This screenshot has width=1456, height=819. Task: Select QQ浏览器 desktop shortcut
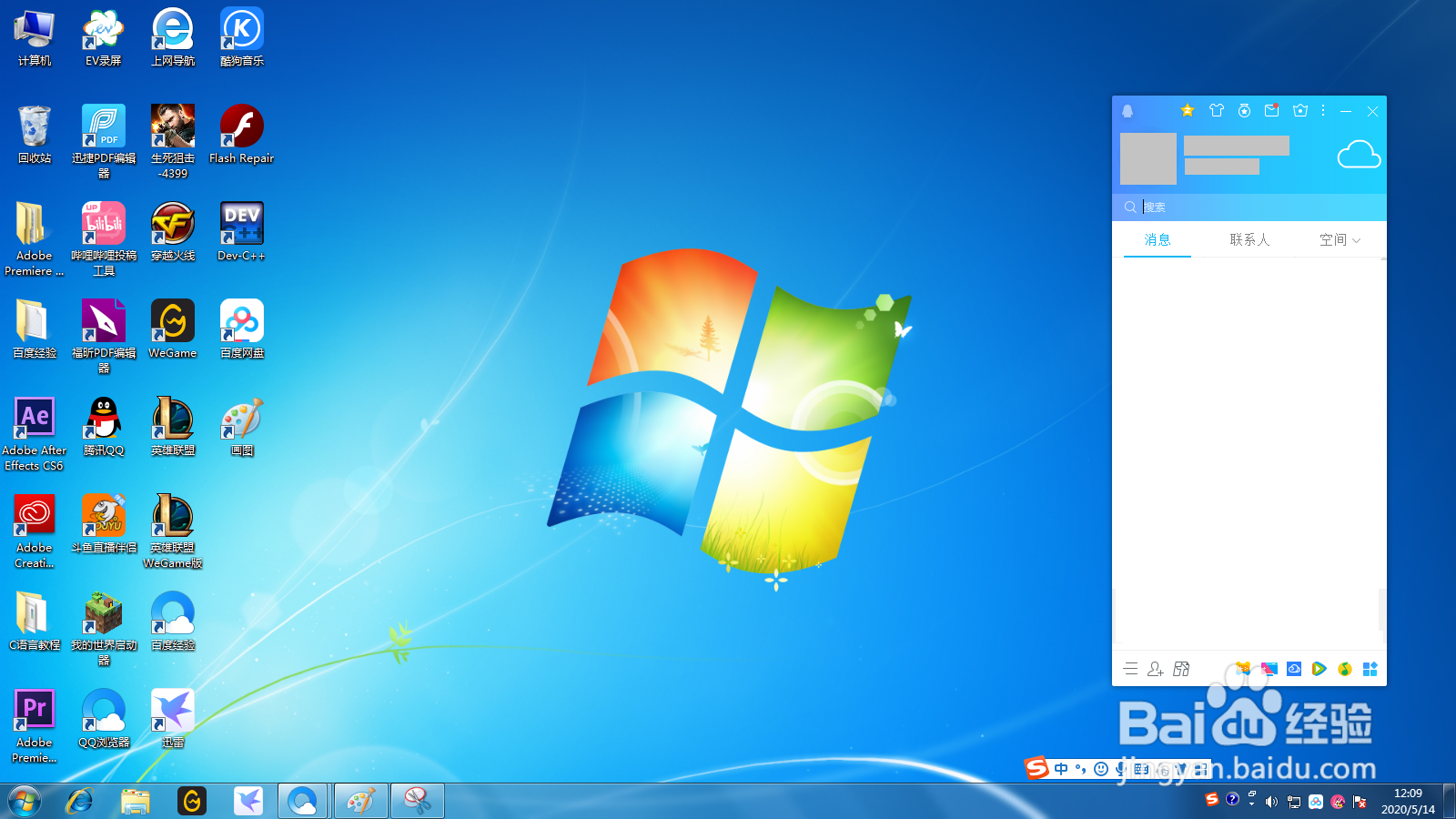pyautogui.click(x=104, y=719)
